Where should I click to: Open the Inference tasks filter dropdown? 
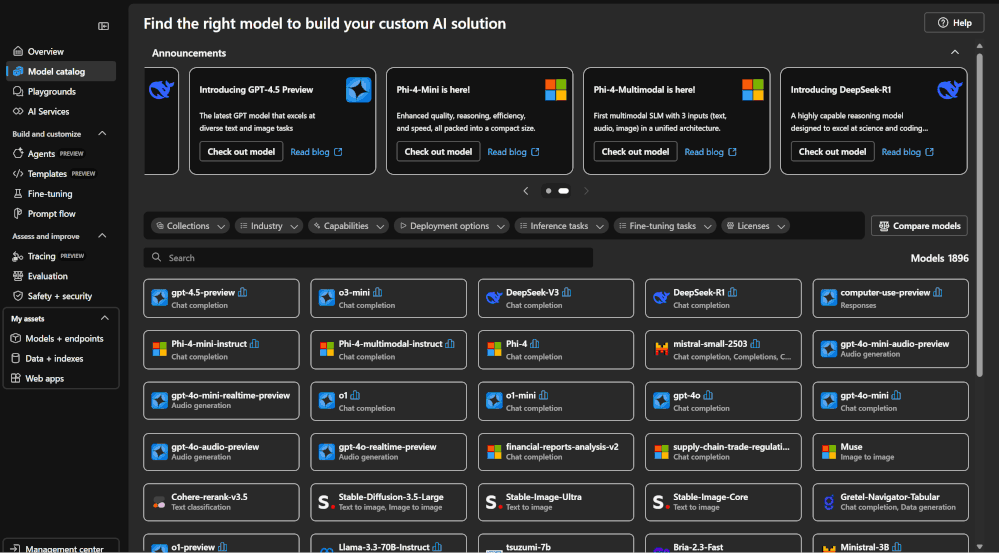coord(561,226)
